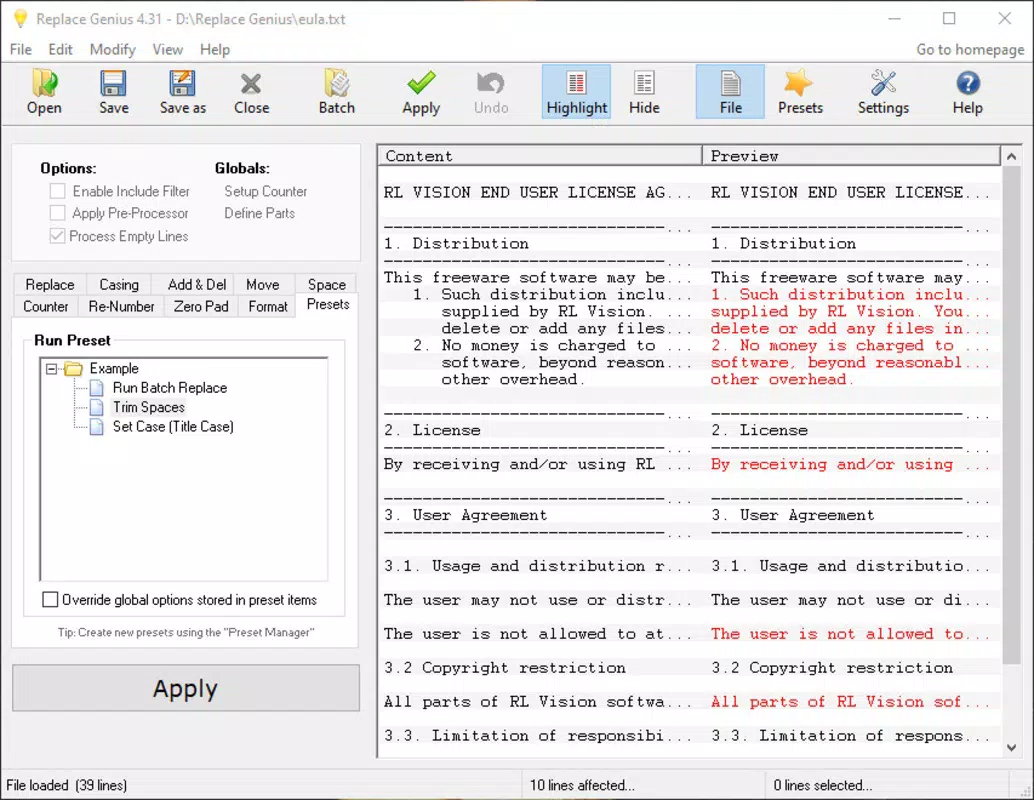
Task: Click the scrollbar down arrow
Action: pyautogui.click(x=1011, y=747)
